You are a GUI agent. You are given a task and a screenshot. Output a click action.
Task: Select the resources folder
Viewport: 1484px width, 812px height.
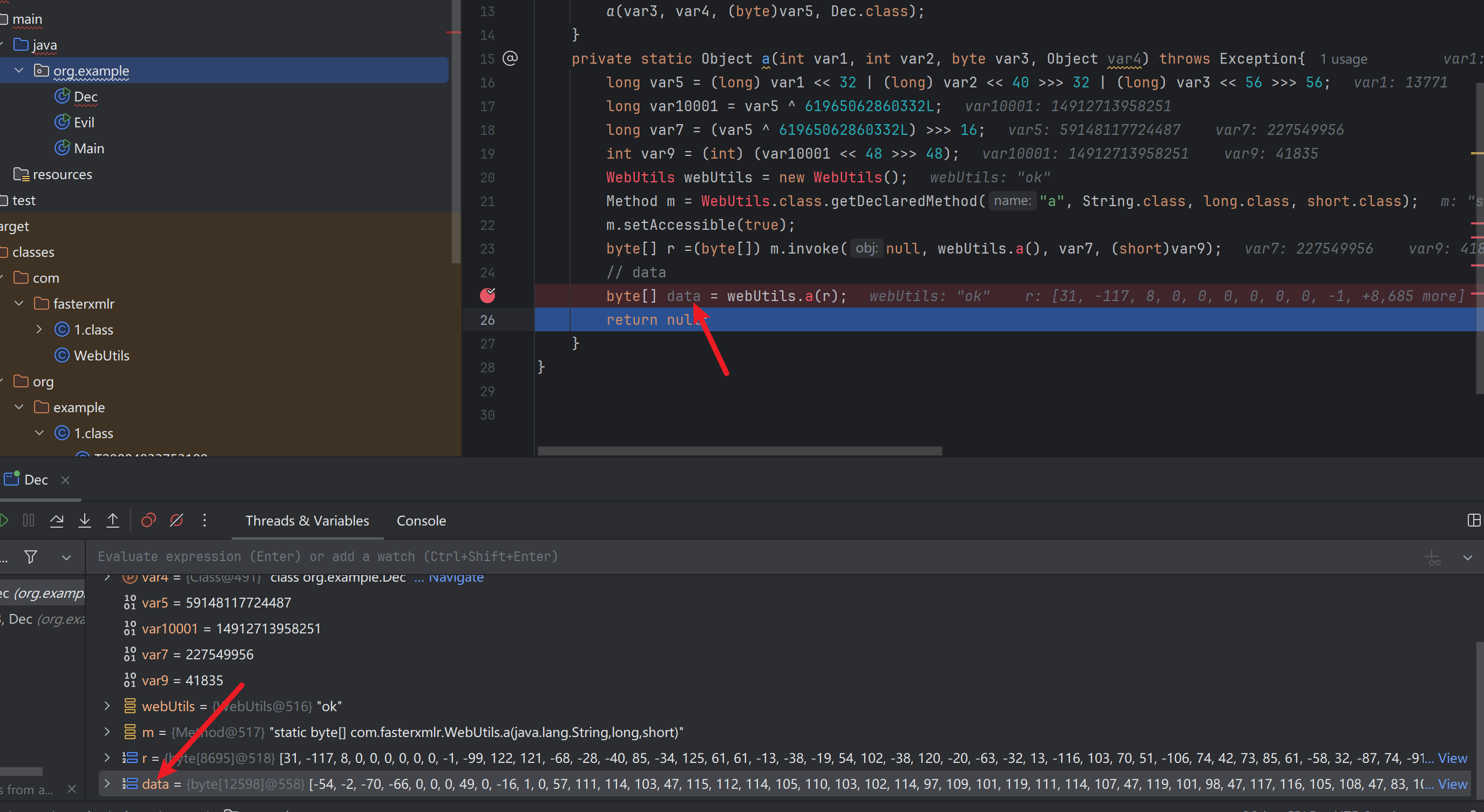pos(62,174)
